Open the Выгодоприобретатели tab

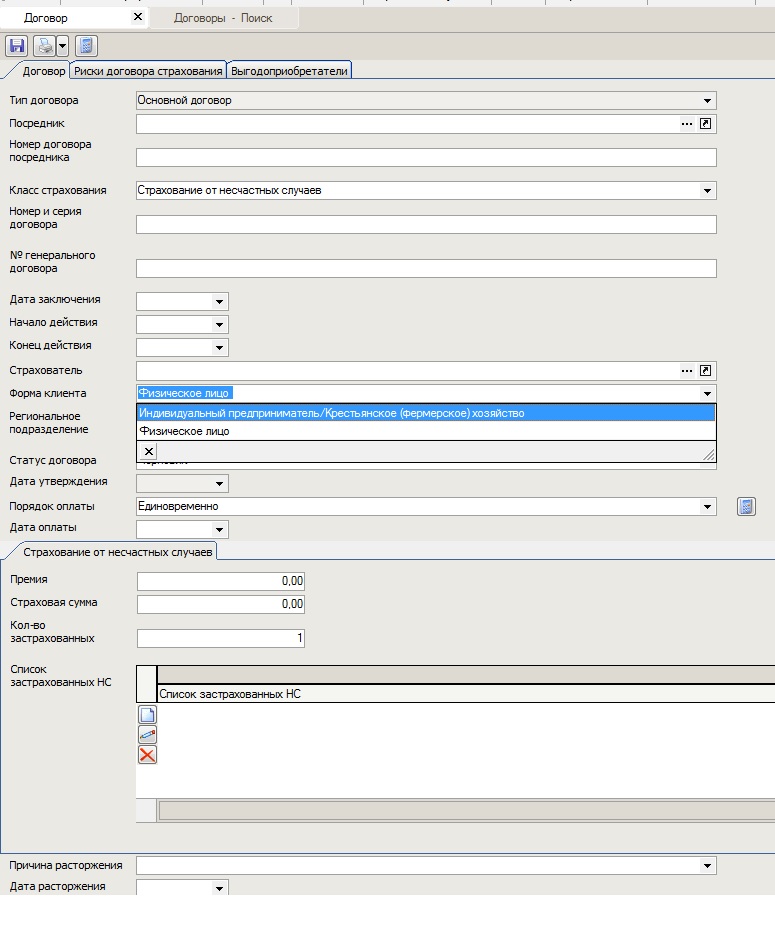click(x=289, y=71)
